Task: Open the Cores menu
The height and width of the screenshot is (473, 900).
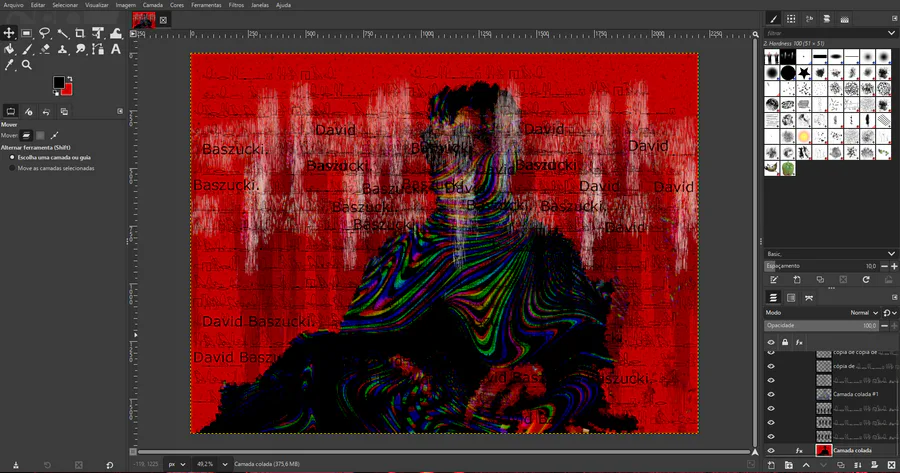Action: click(x=177, y=5)
